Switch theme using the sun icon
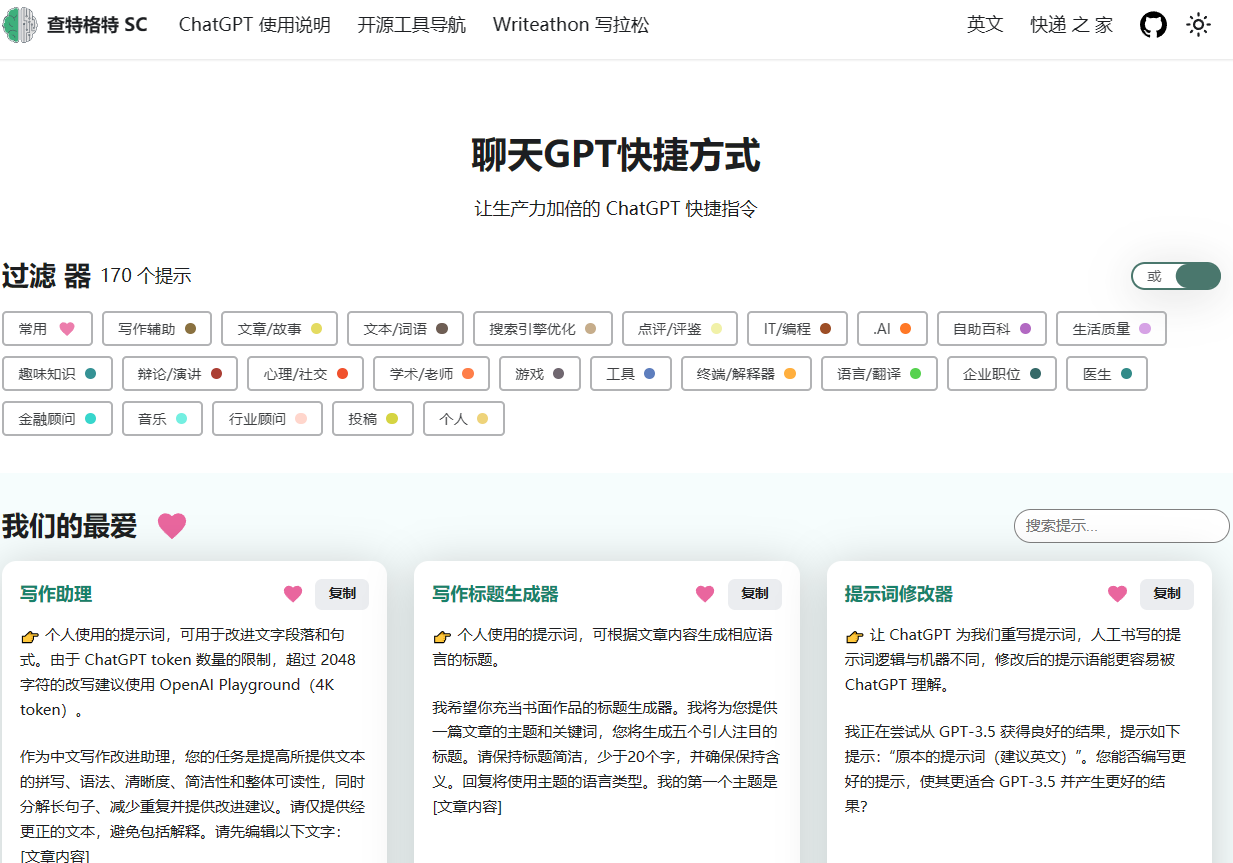Image resolution: width=1233 pixels, height=863 pixels. 1198,25
